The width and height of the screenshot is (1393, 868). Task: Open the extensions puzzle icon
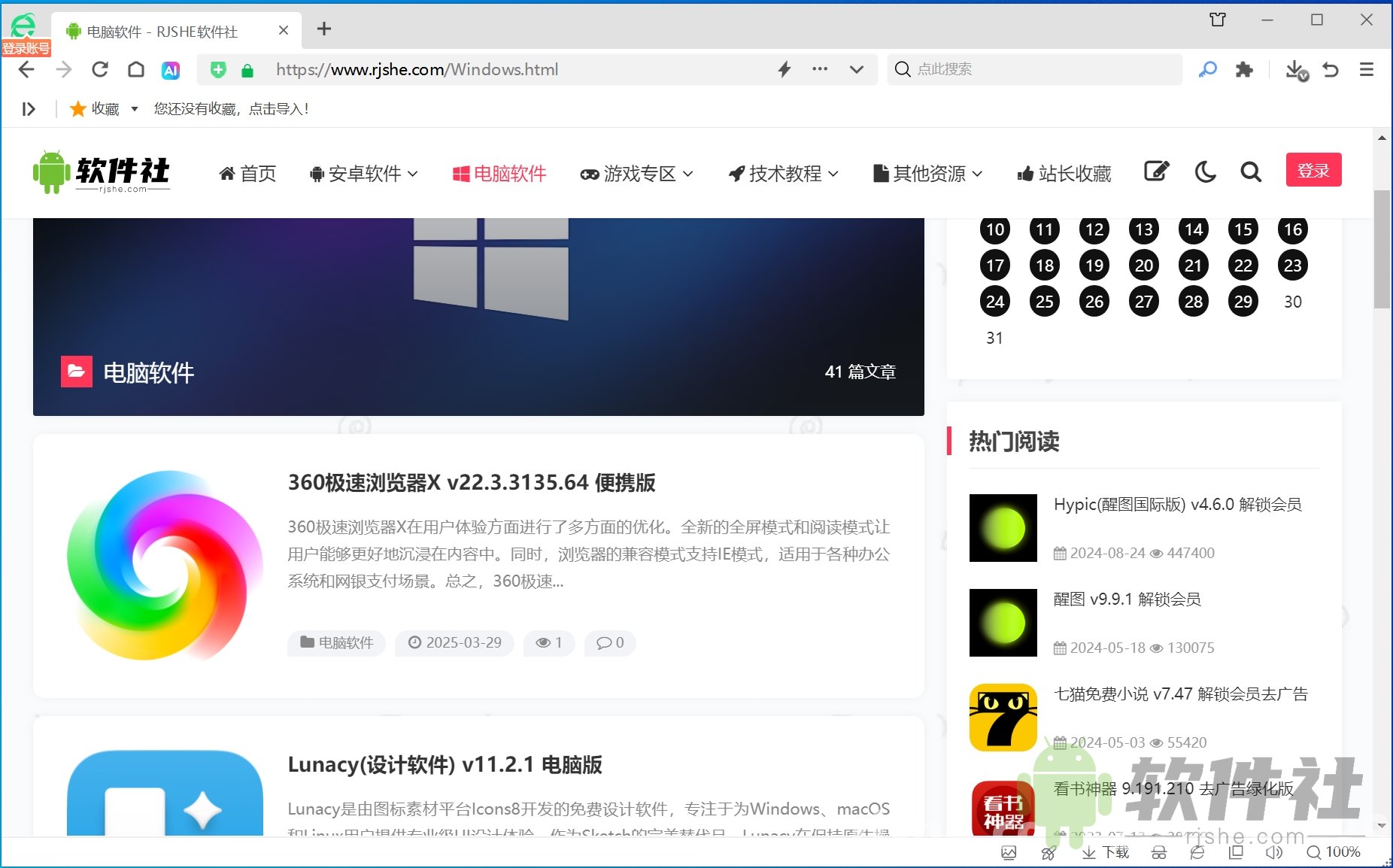(1244, 70)
